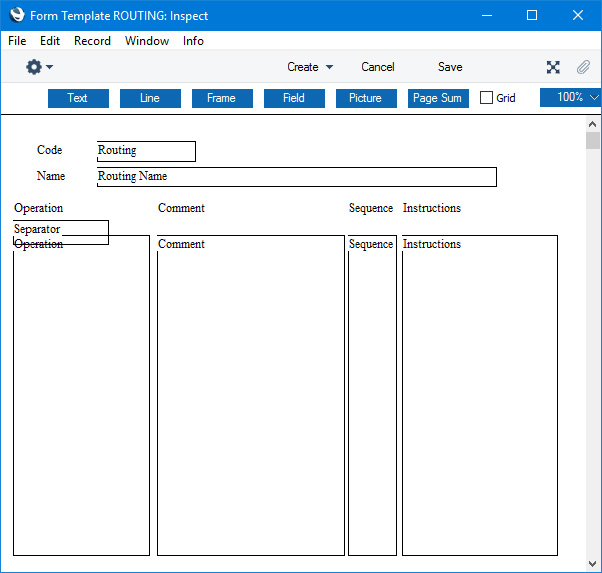Open the Record menu

(92, 41)
